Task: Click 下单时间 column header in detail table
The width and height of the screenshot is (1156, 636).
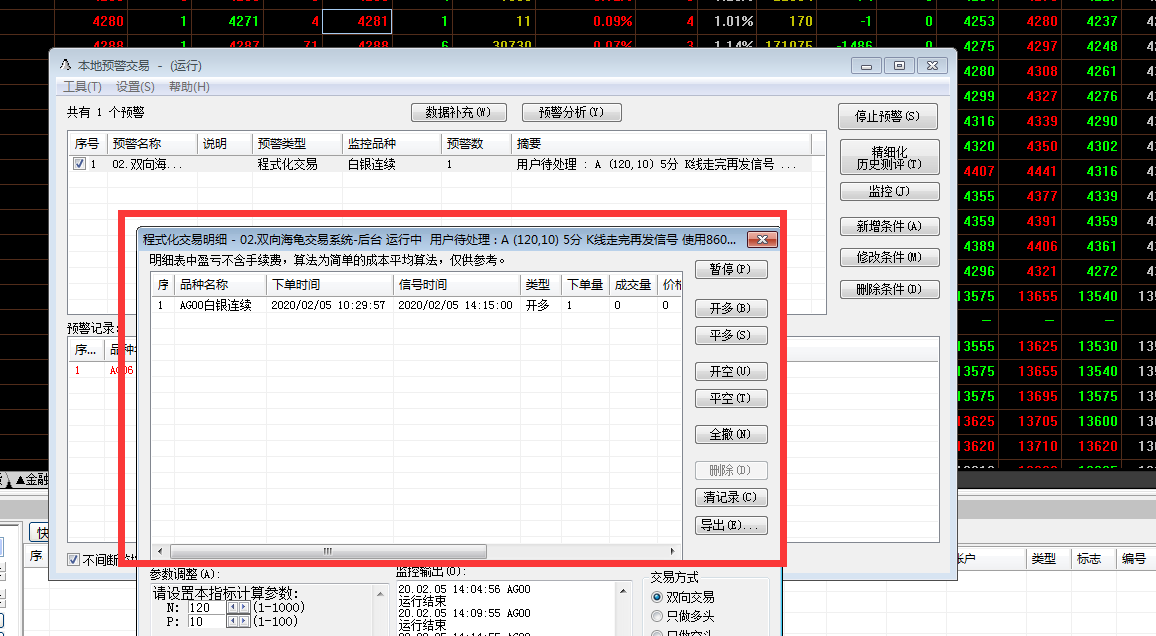Action: [330, 284]
